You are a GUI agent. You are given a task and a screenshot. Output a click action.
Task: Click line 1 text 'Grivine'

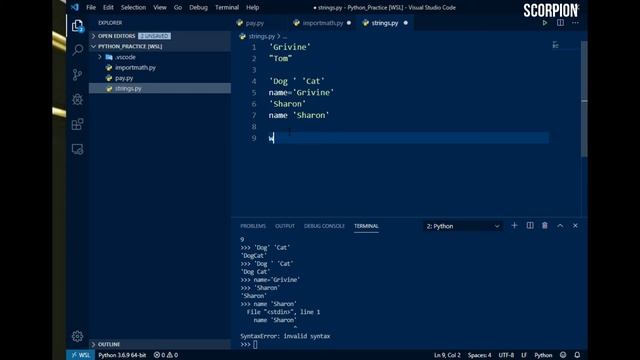[290, 47]
